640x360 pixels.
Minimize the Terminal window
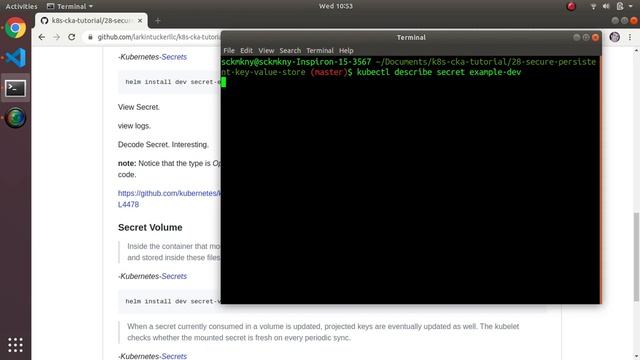(x=576, y=37)
